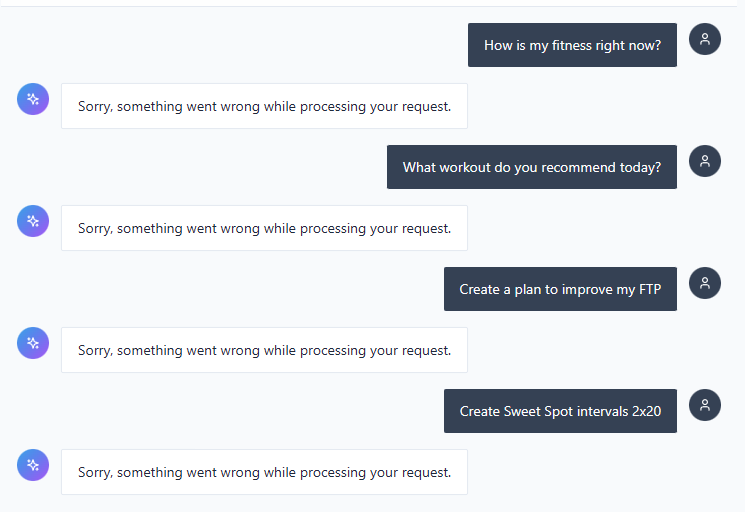Click AI sparkle avatar below the FTP message
The width and height of the screenshot is (745, 512).
point(33,343)
